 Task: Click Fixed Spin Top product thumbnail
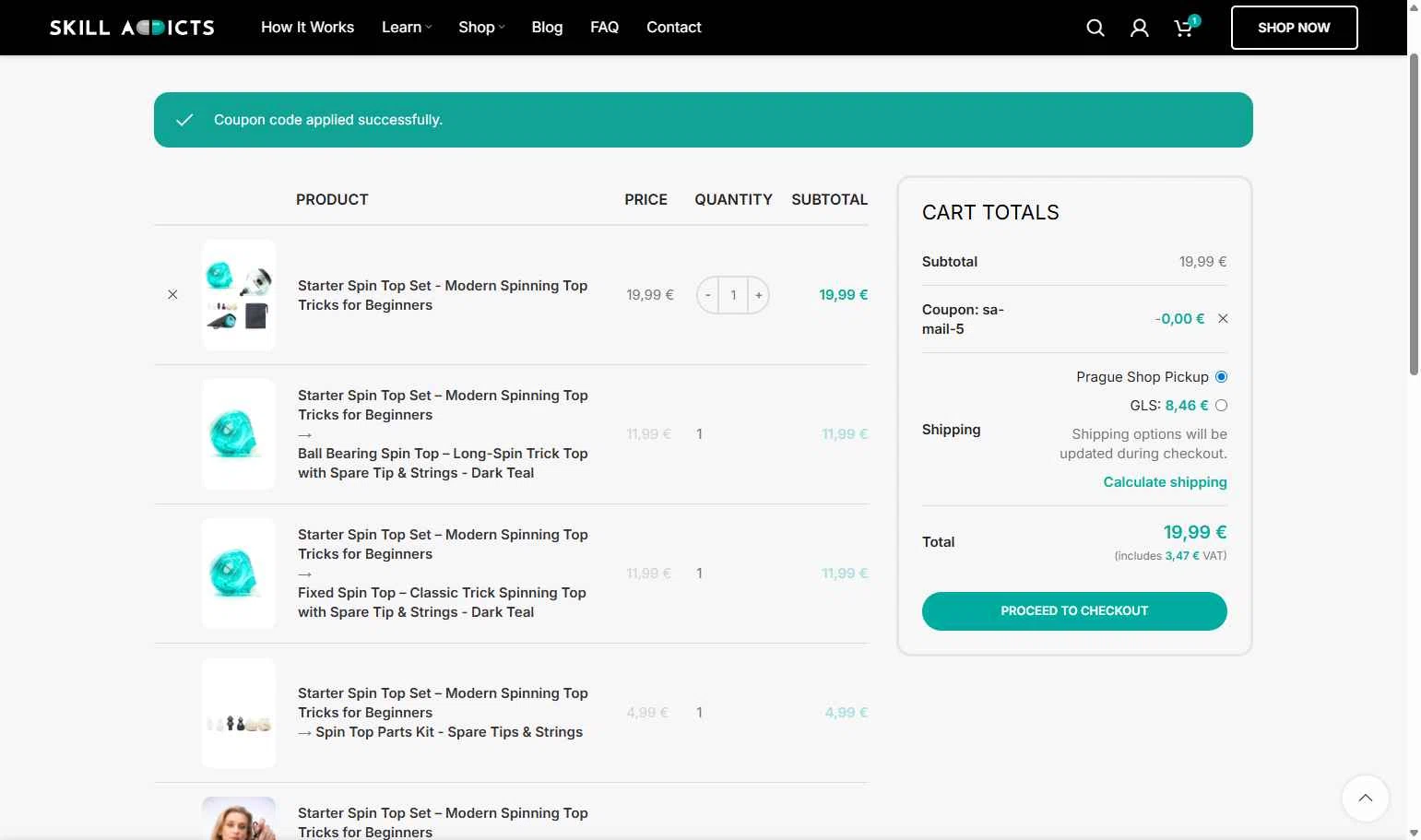[239, 574]
